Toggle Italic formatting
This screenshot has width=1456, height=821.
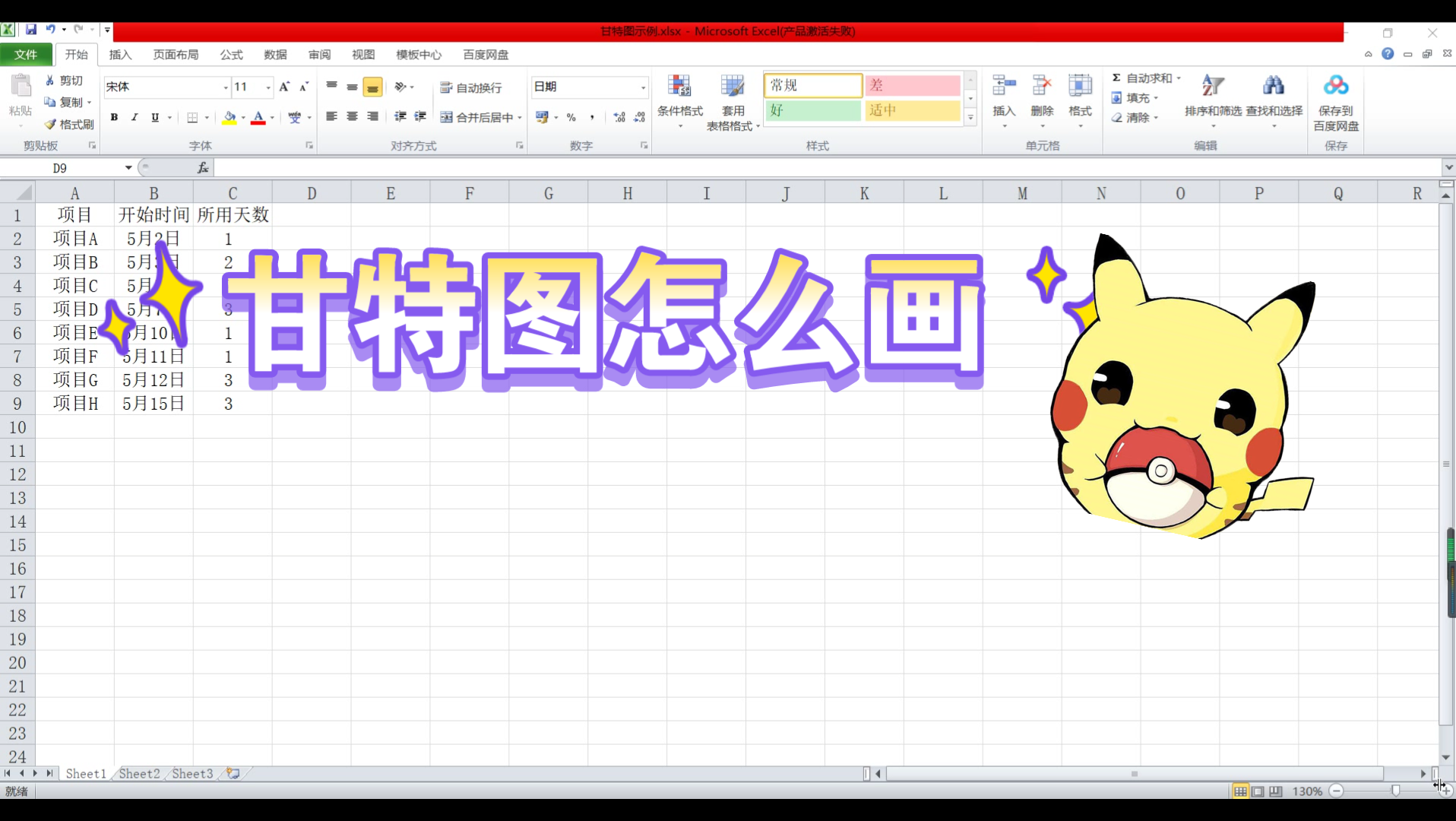(x=135, y=117)
